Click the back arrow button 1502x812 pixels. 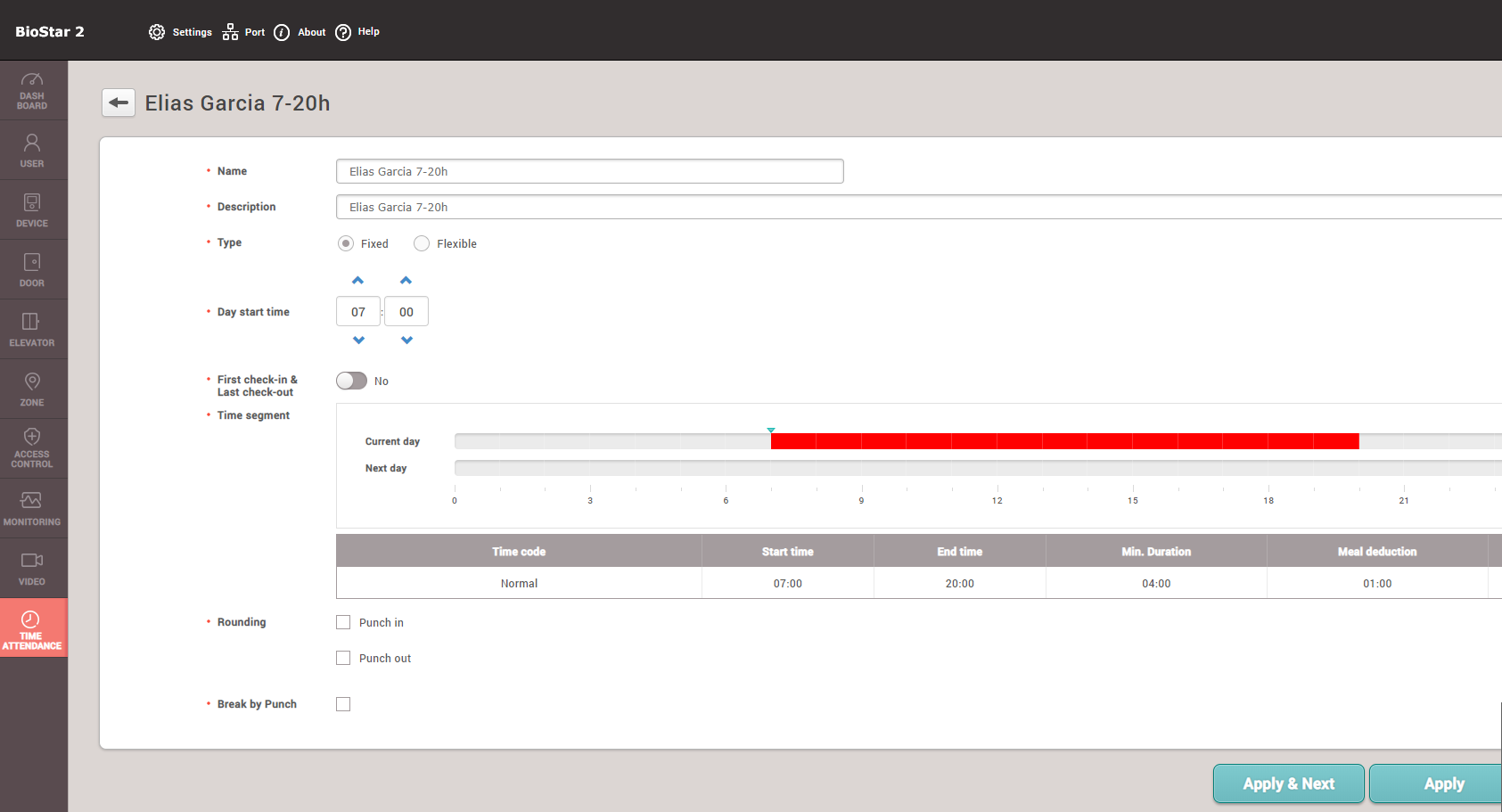pyautogui.click(x=119, y=103)
